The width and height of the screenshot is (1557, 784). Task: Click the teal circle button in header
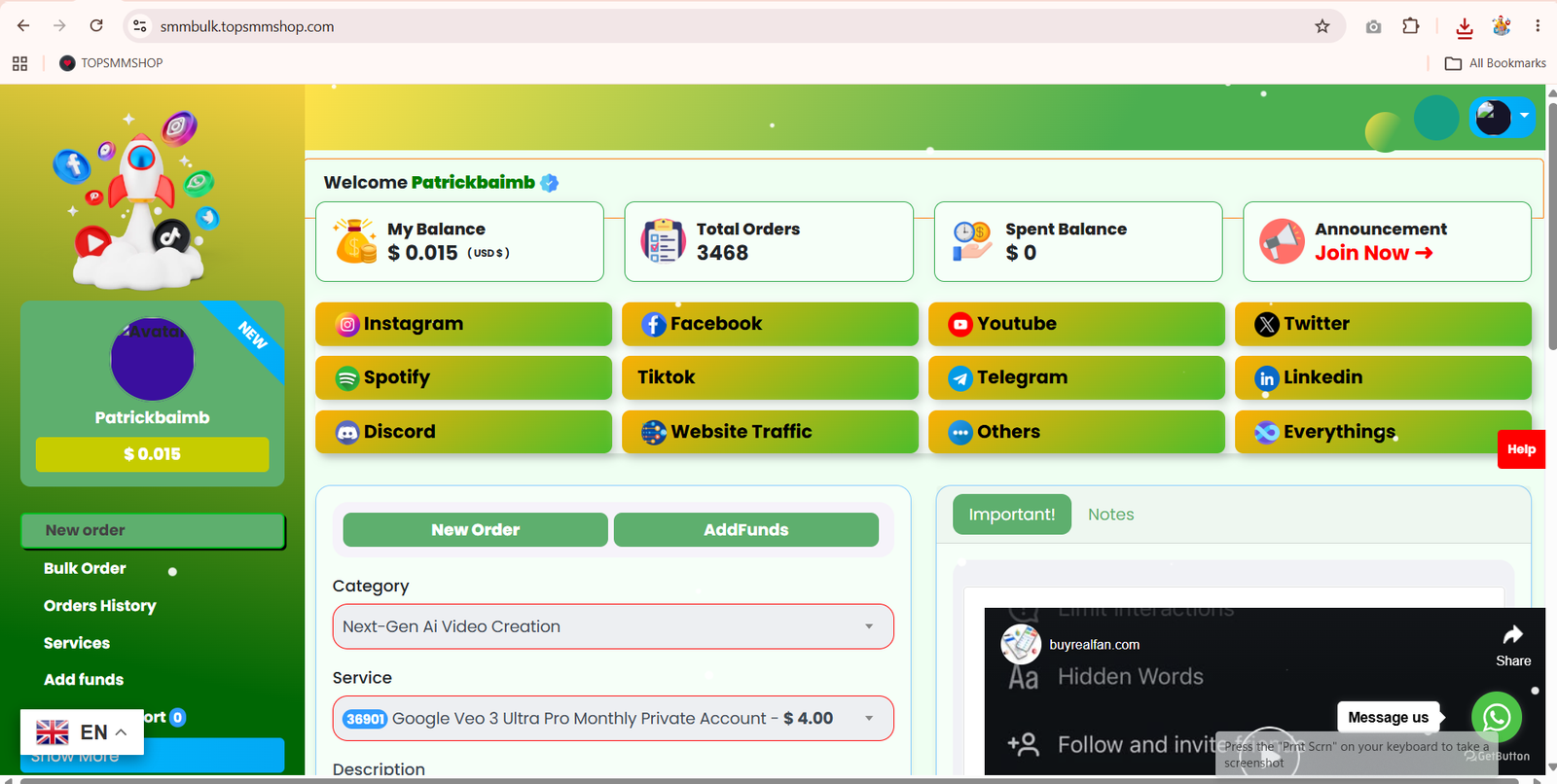click(1436, 118)
